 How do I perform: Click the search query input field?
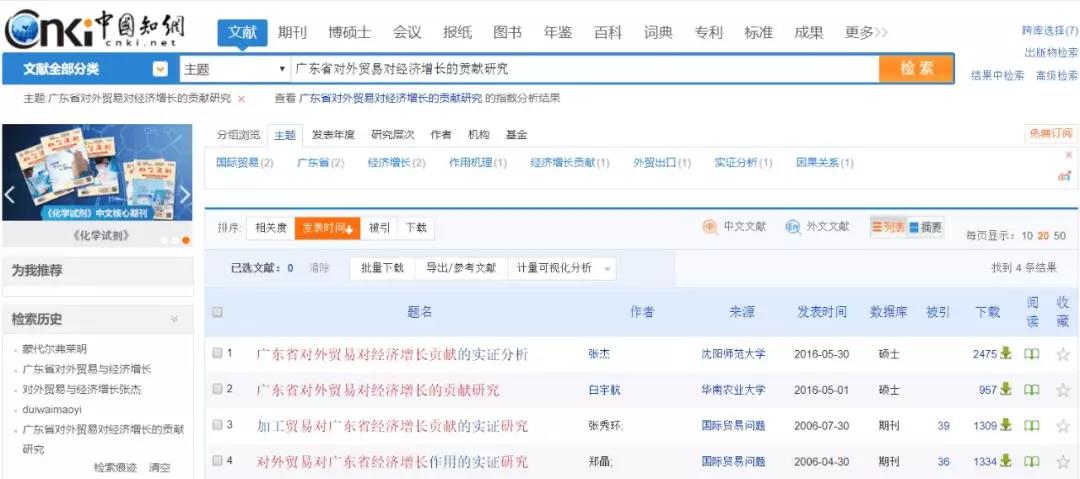(x=580, y=69)
